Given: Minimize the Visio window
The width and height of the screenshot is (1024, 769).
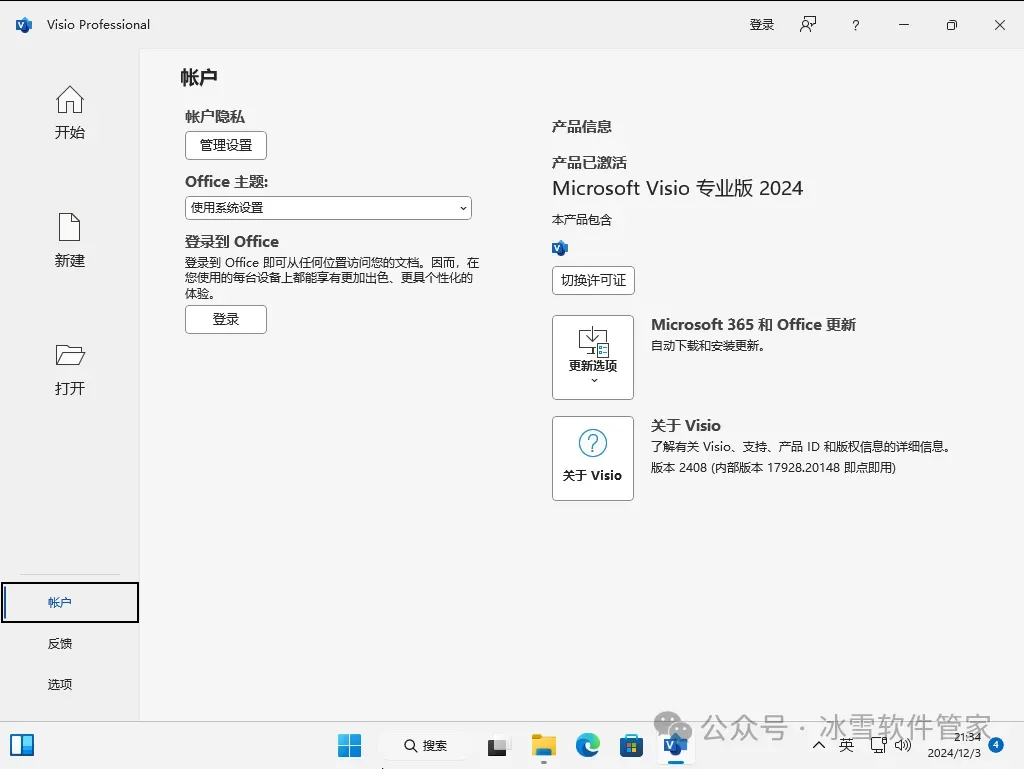Looking at the screenshot, I should click(904, 25).
